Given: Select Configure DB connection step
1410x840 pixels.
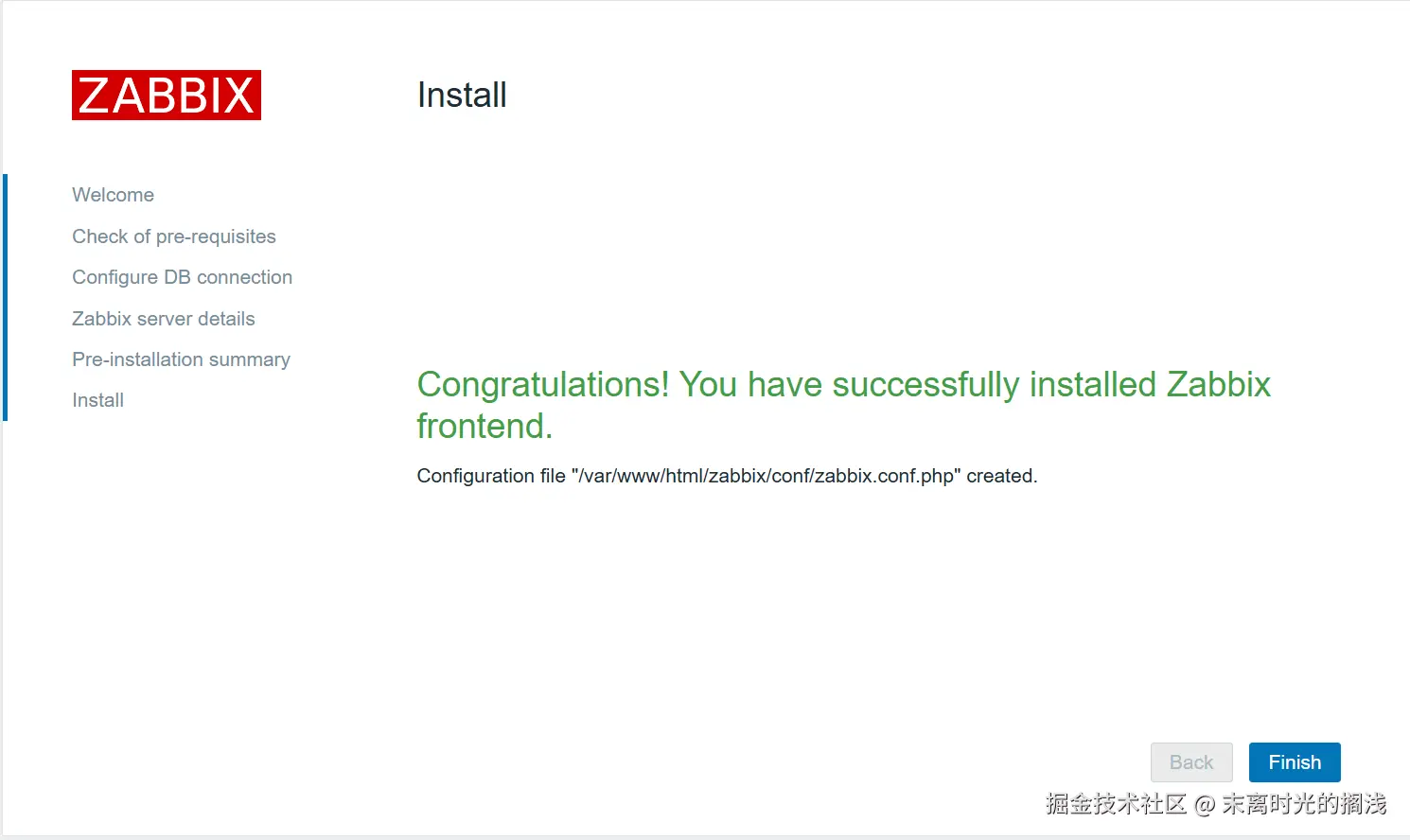Looking at the screenshot, I should click(x=183, y=277).
